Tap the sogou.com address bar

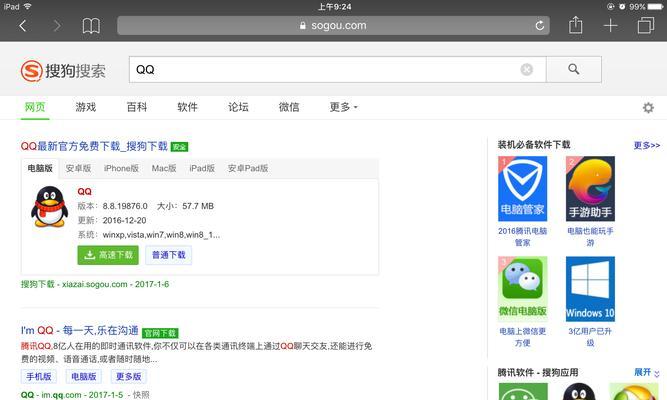coord(333,26)
